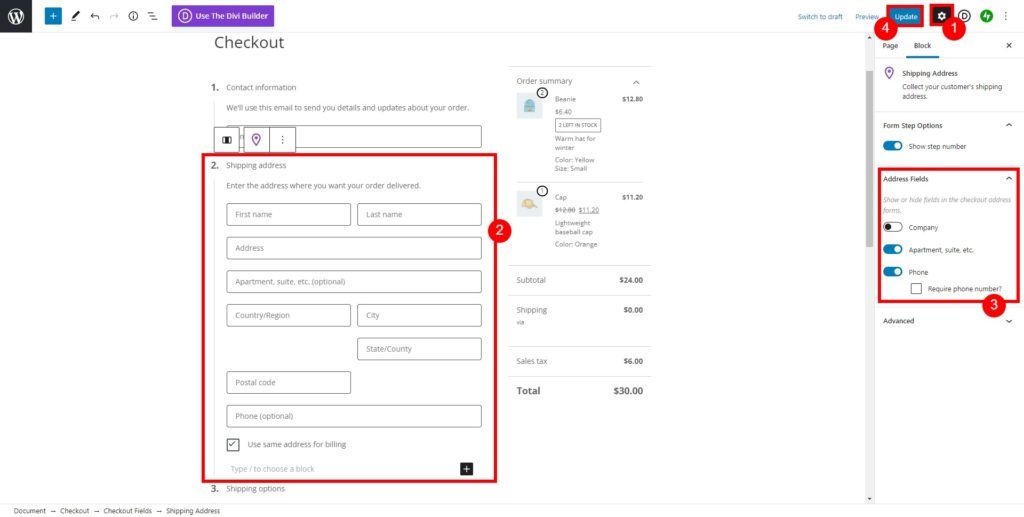
Task: Click the Divi circle icon in top bar
Action: 965,16
